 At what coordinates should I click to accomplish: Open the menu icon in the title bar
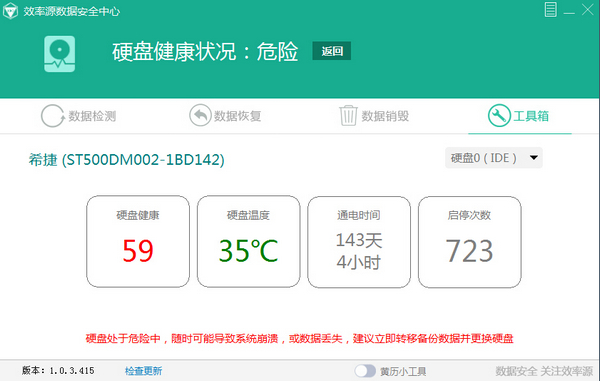tap(550, 10)
